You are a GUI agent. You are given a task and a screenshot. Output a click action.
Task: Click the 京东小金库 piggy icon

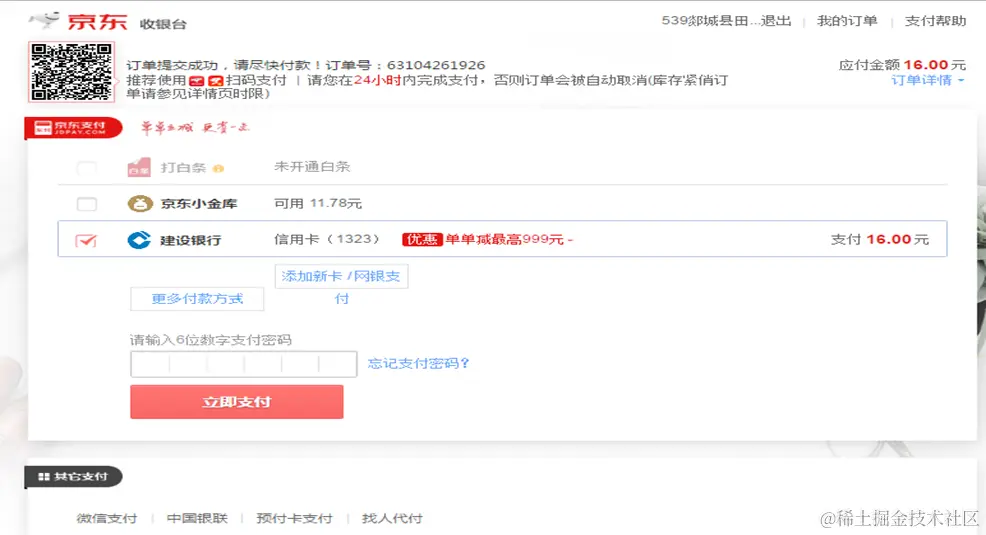tap(140, 203)
